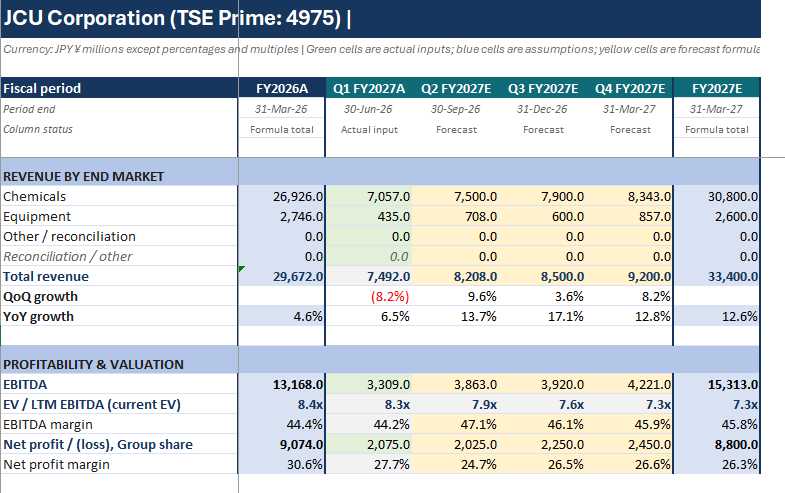The image size is (785, 493).
Task: Click the Net profit margin 24.7% cell
Action: (x=456, y=464)
